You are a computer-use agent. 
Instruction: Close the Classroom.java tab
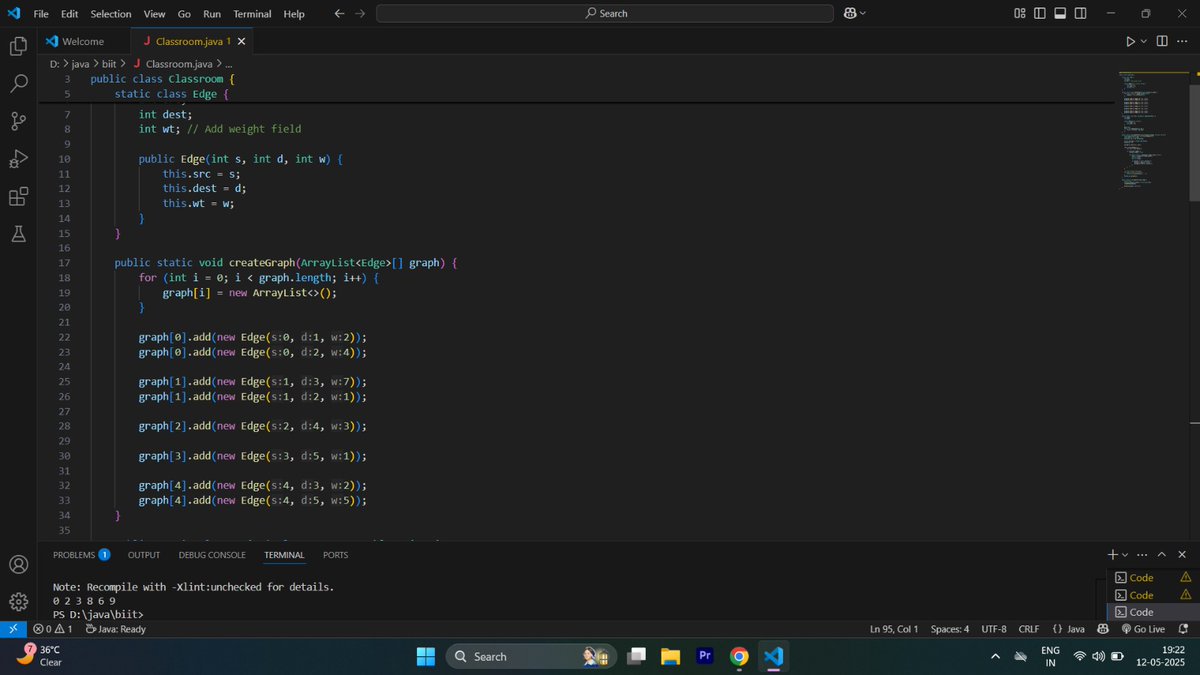[x=241, y=41]
